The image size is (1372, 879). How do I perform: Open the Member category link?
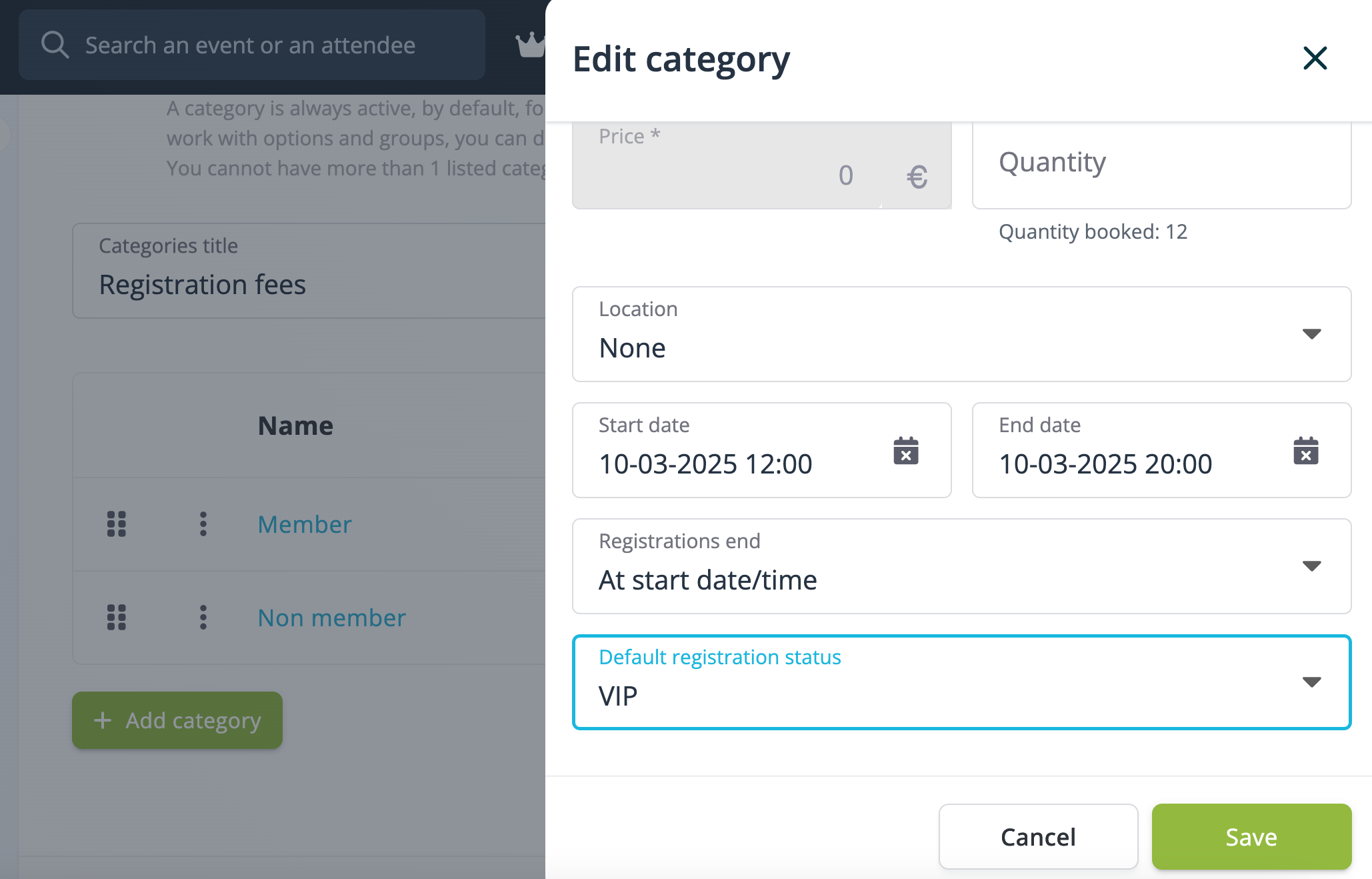(x=305, y=525)
